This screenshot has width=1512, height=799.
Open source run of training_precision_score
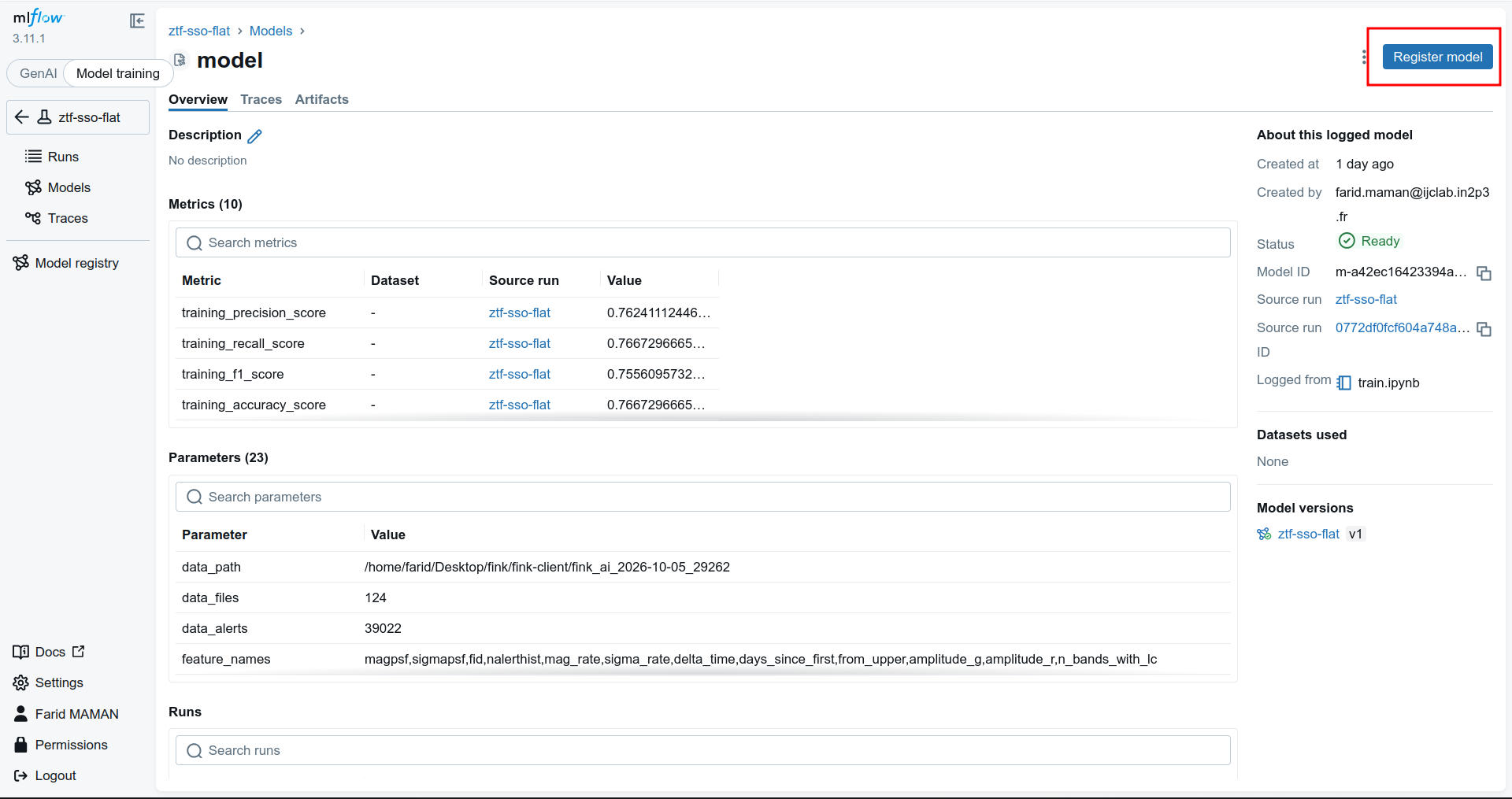click(x=520, y=313)
